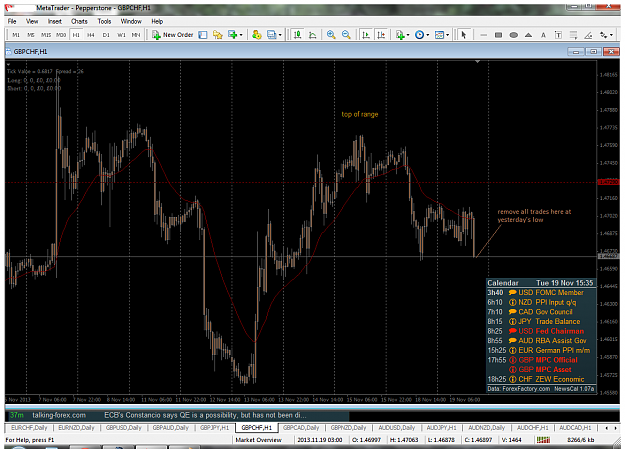This screenshot has height=449, width=625.
Task: Open the window-panel icon right of New Order
Action: tap(203, 35)
